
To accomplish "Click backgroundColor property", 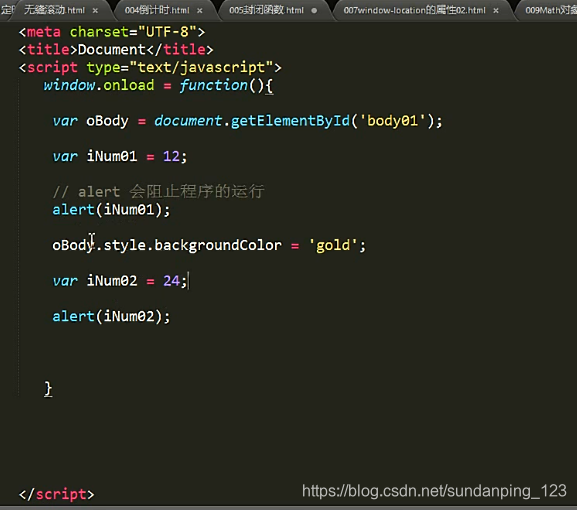I will click(x=218, y=245).
